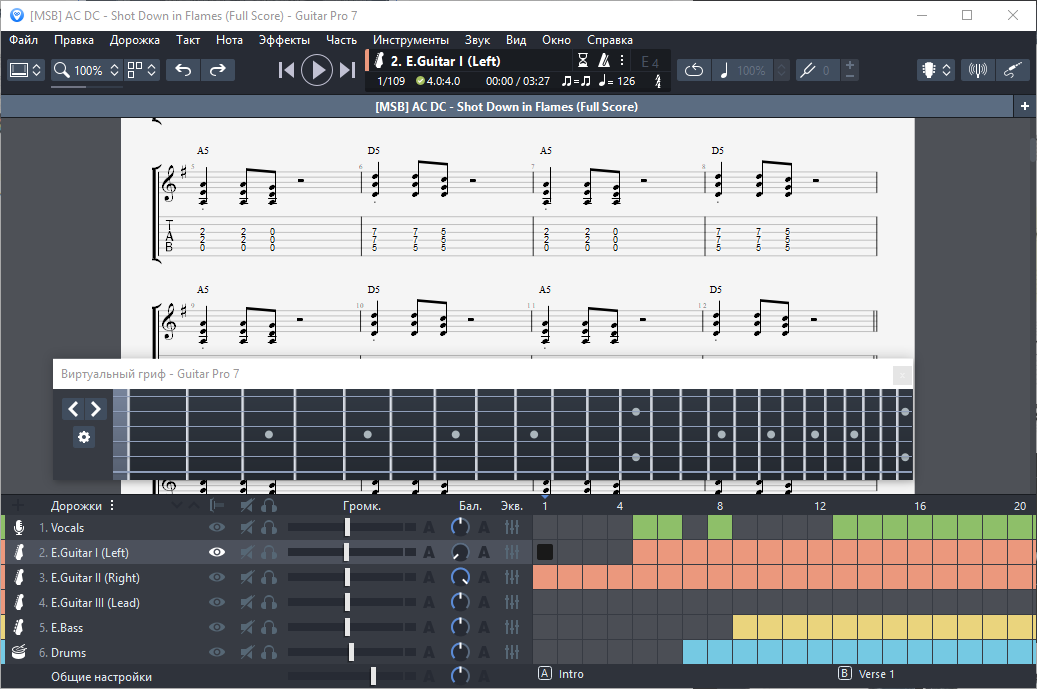The height and width of the screenshot is (689, 1037).
Task: Click the Redo arrow in the toolbar
Action: (x=217, y=70)
